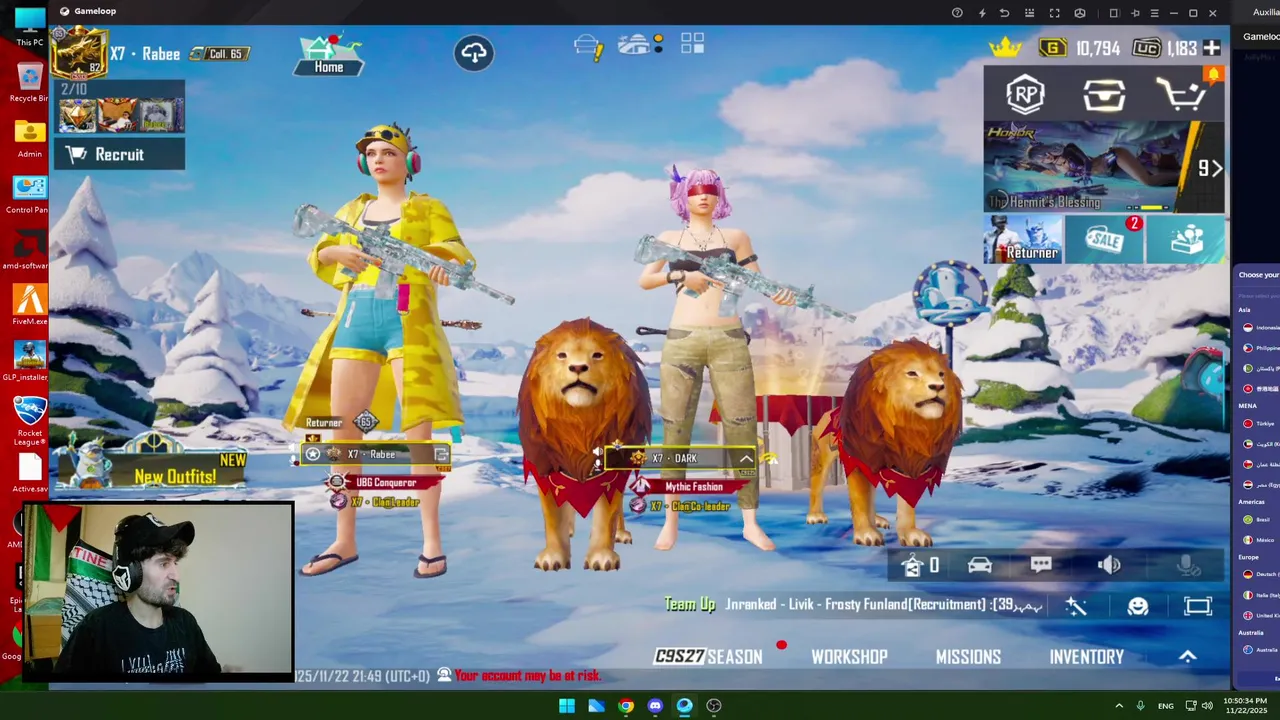Open the Gameloop keymapping keyboard icon
The height and width of the screenshot is (720, 1280).
1030,13
